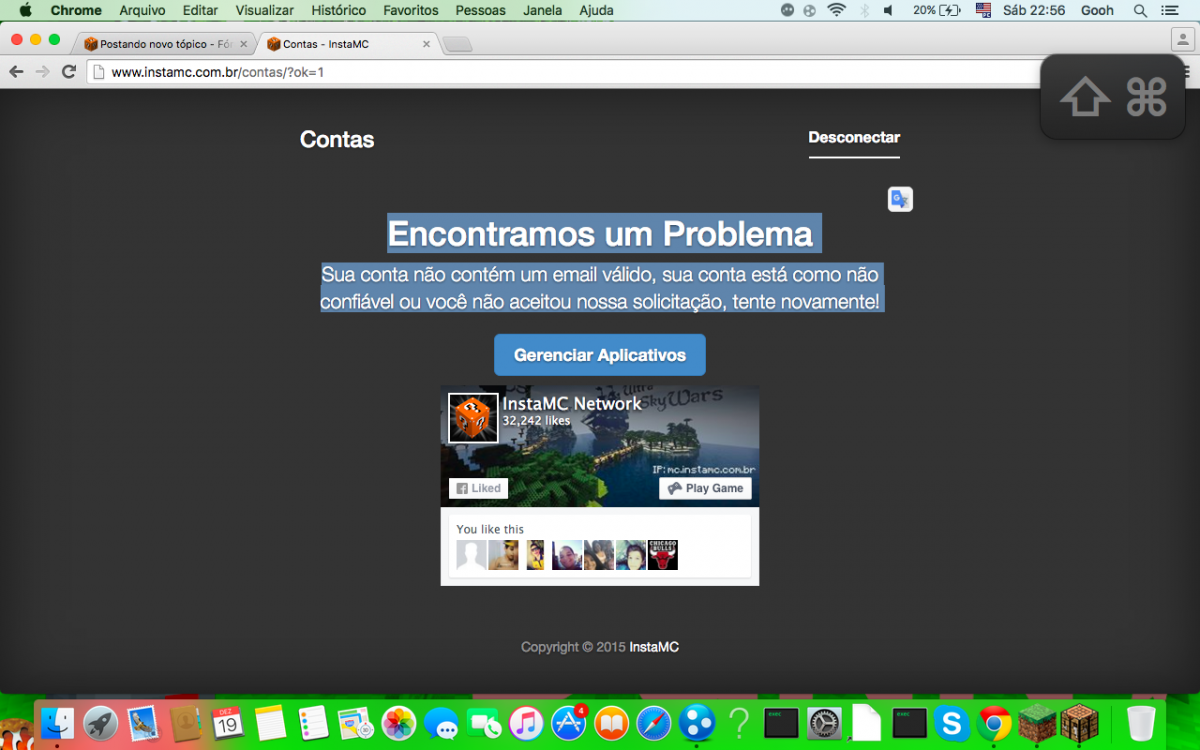Click the InstaMC Network page title

pos(572,404)
